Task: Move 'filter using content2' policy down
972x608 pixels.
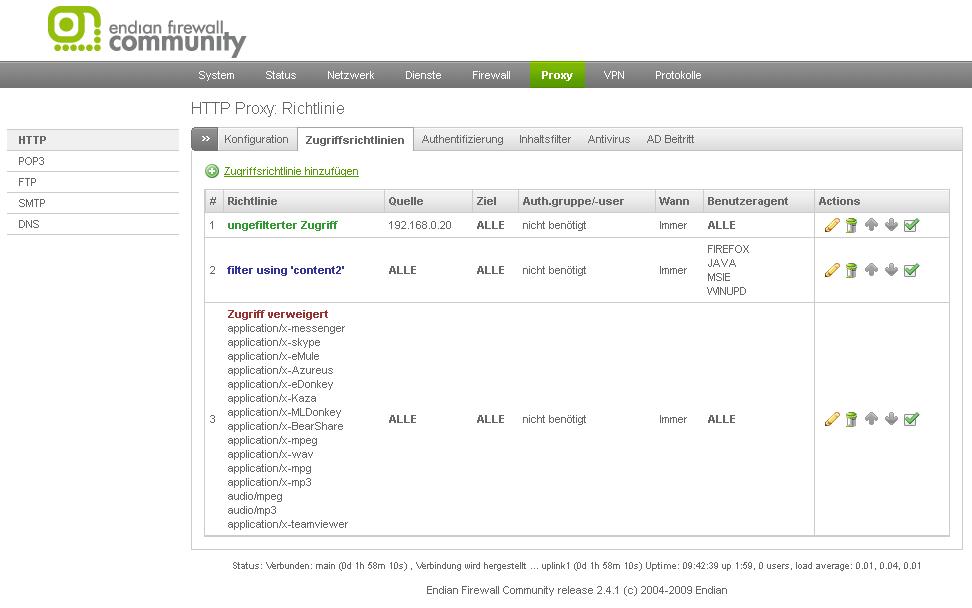Action: (x=891, y=270)
